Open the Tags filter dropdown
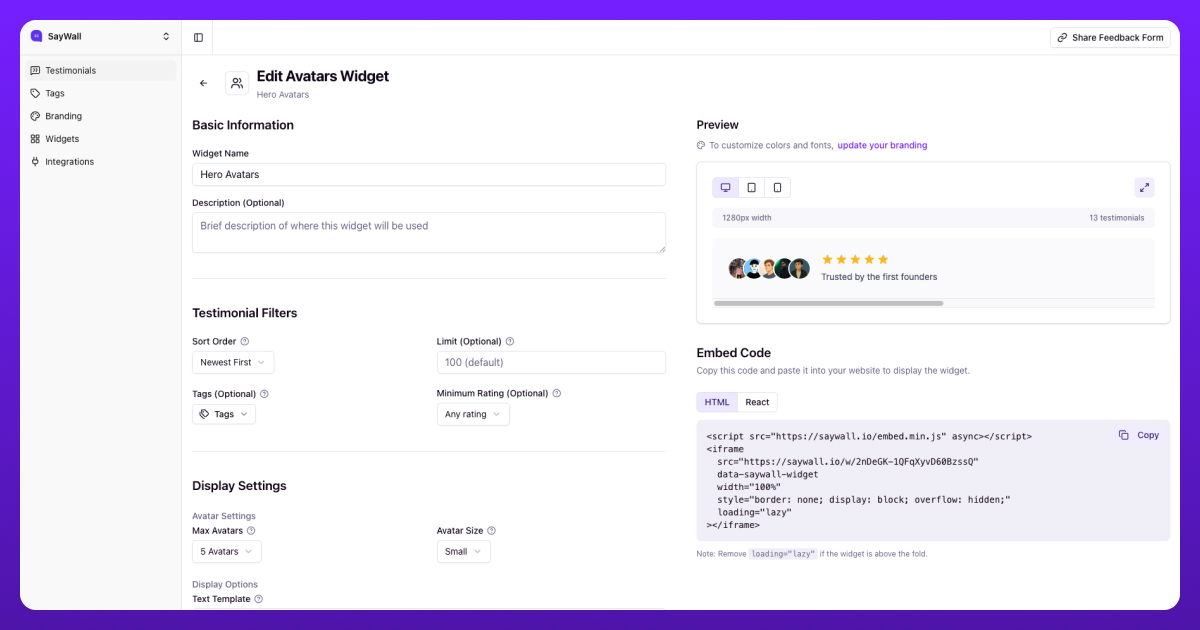The height and width of the screenshot is (630, 1200). coord(223,413)
